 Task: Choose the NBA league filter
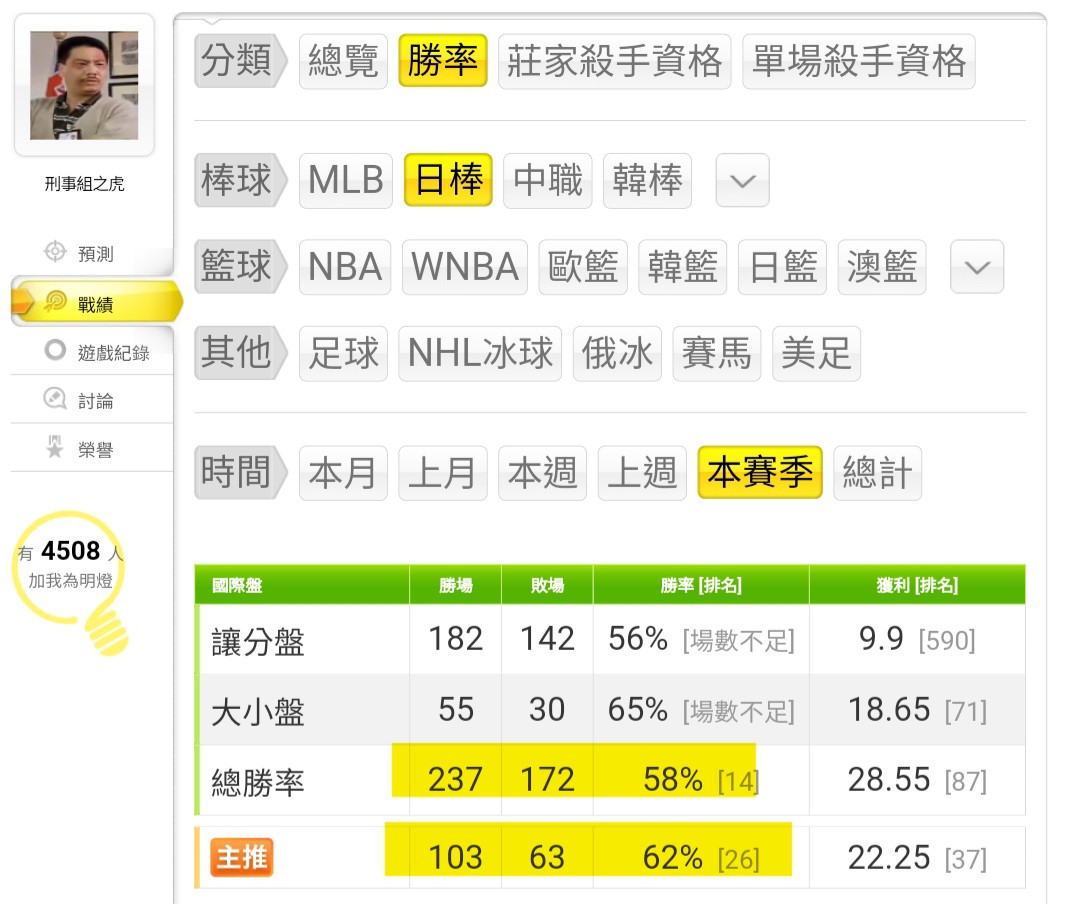(x=345, y=267)
